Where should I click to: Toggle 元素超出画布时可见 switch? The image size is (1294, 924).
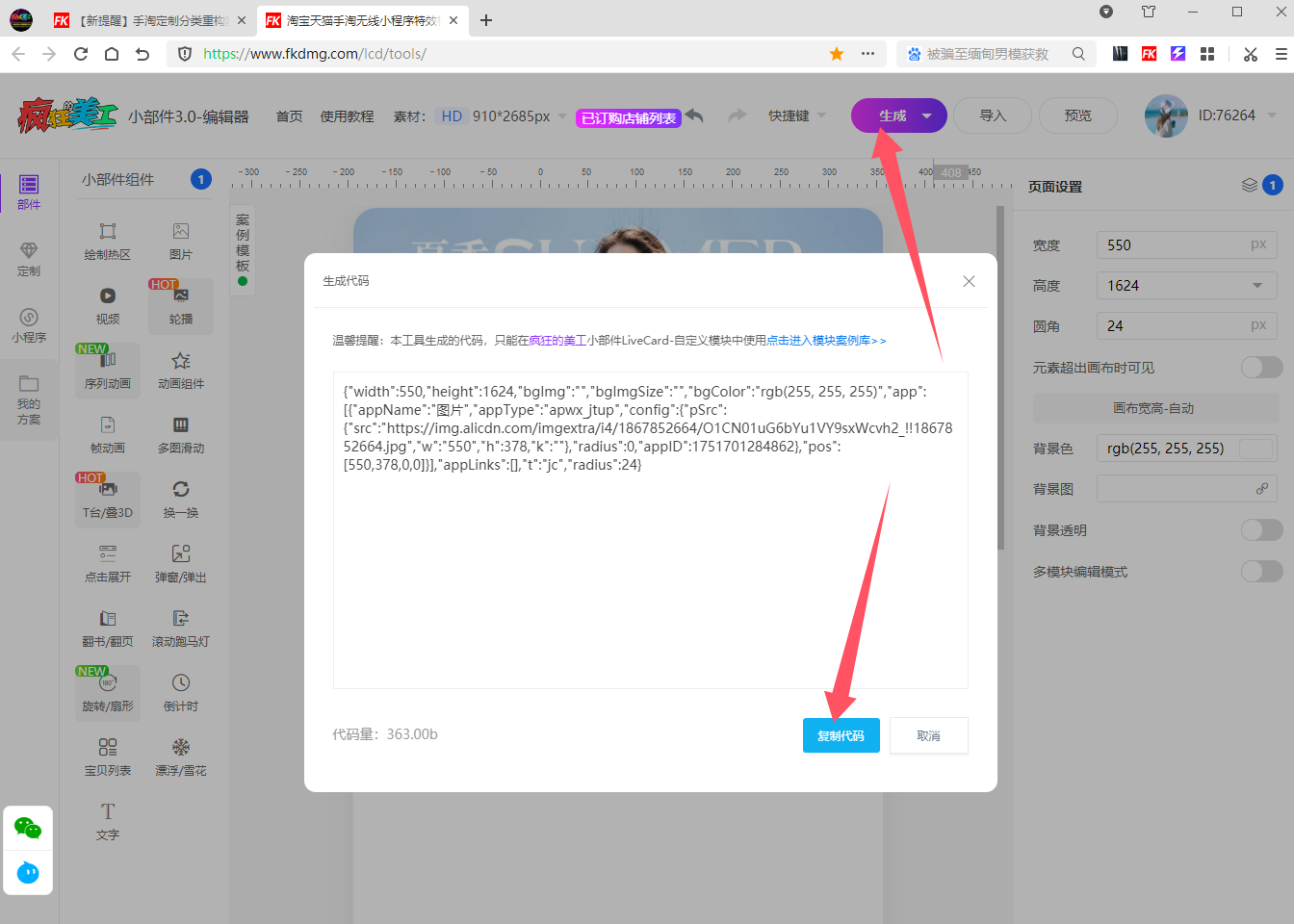coord(1261,368)
